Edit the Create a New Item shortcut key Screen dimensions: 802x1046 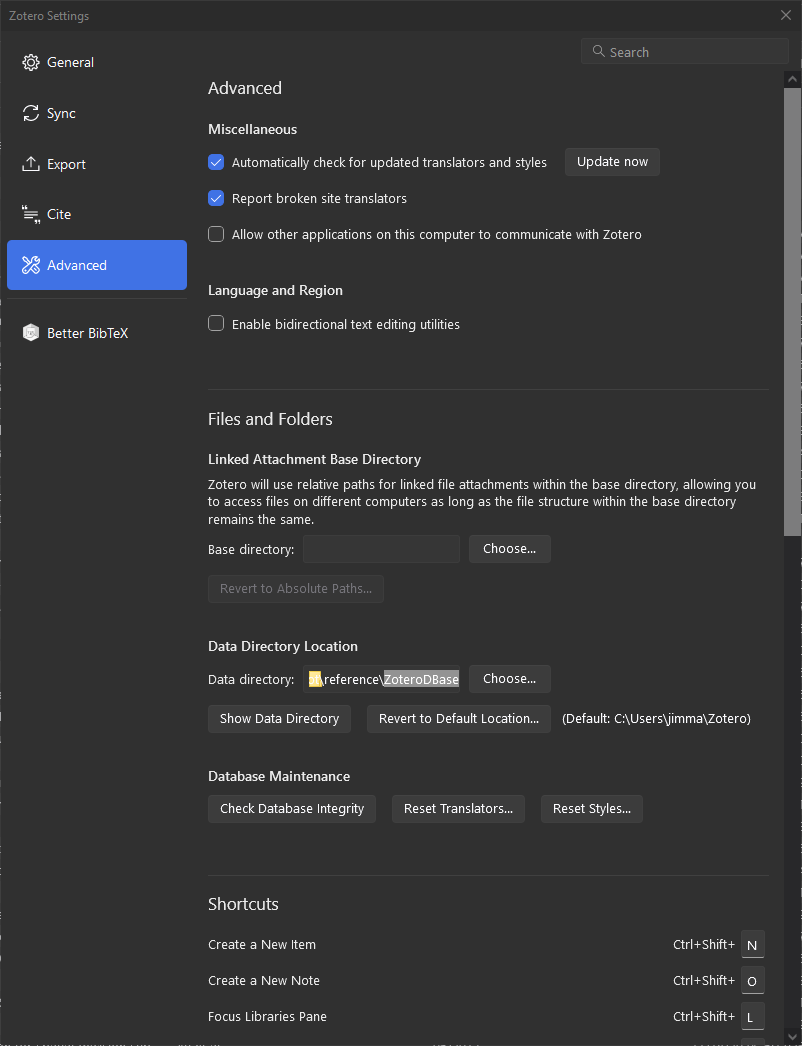[x=753, y=945]
